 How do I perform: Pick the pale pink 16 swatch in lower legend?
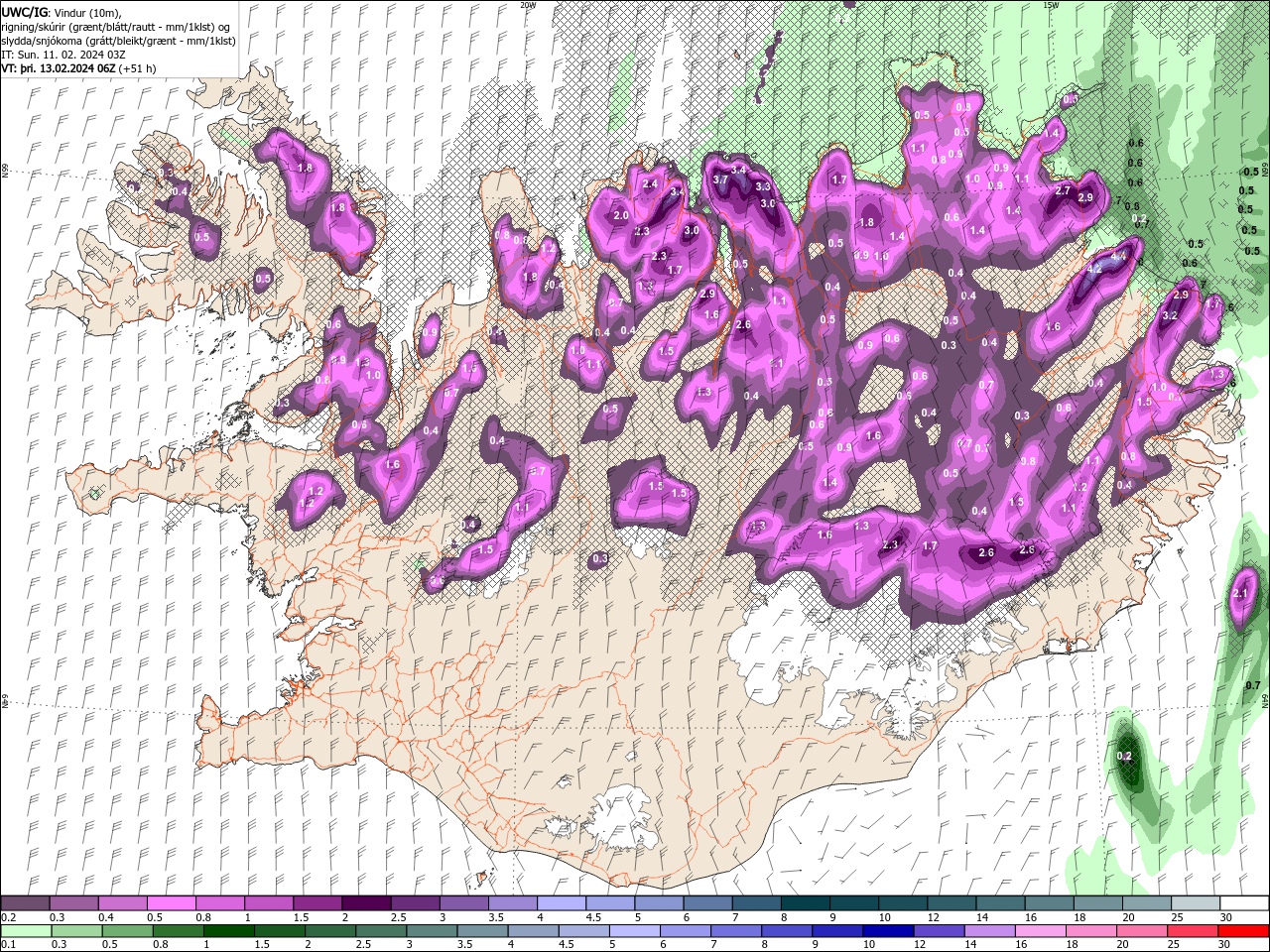1039,931
